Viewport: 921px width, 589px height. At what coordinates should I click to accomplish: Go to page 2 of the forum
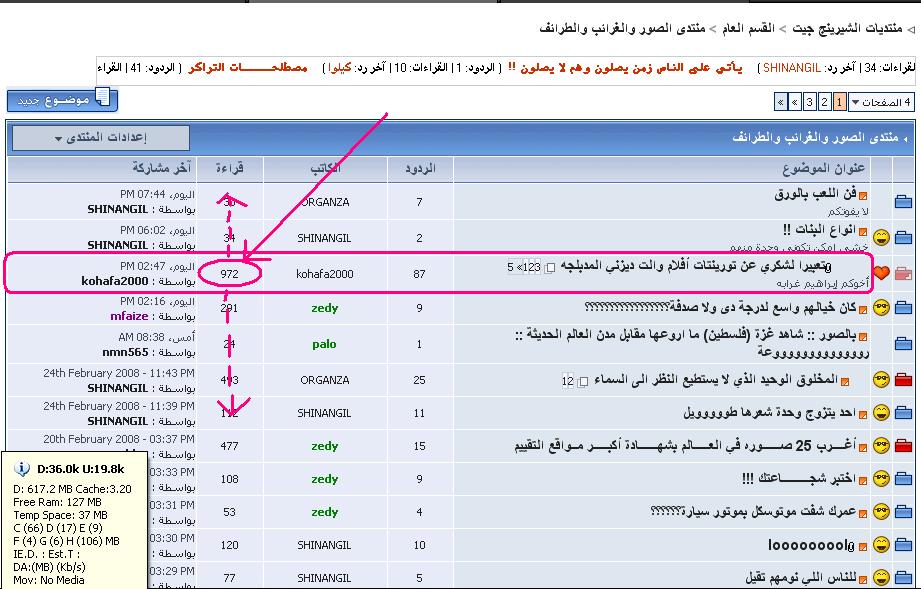coord(824,102)
